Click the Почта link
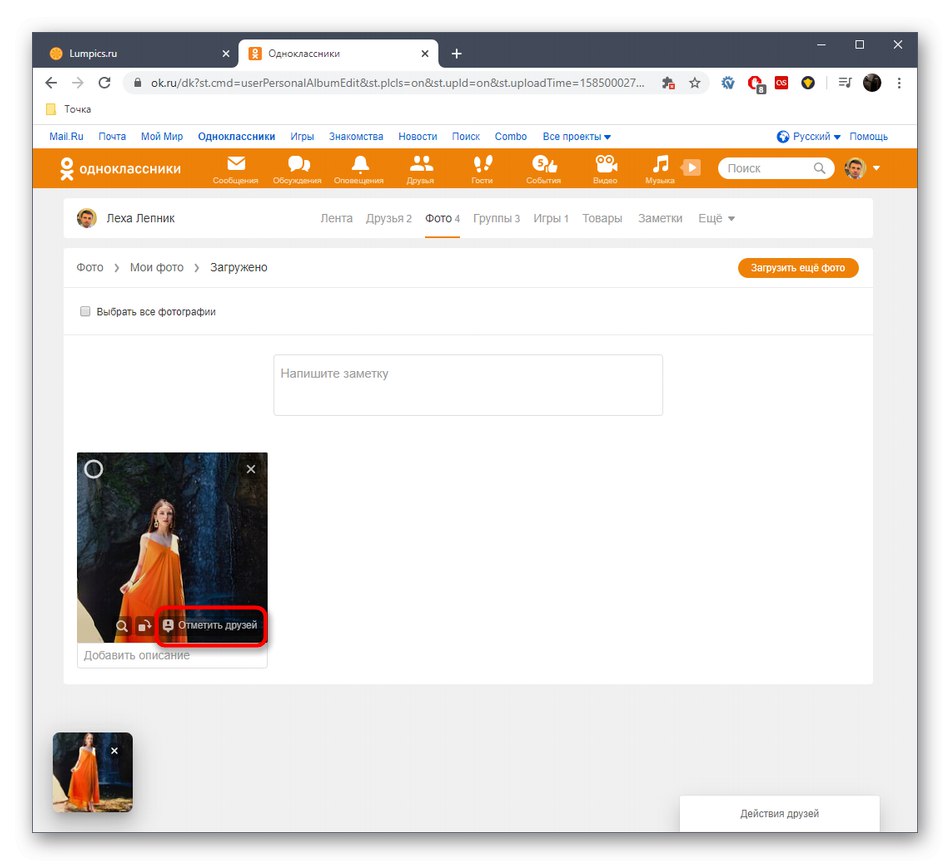The image size is (950, 865). tap(112, 137)
